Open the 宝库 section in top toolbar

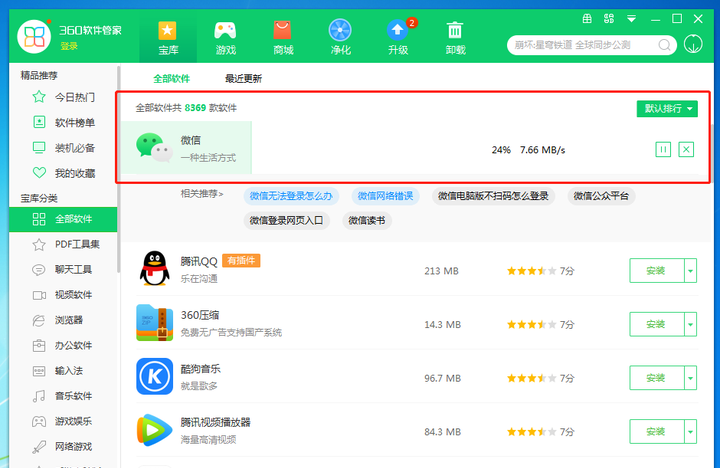tap(168, 38)
